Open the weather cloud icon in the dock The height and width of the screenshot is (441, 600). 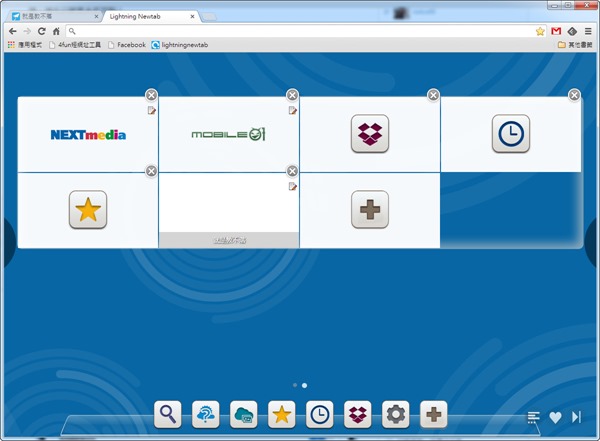[x=205, y=415]
